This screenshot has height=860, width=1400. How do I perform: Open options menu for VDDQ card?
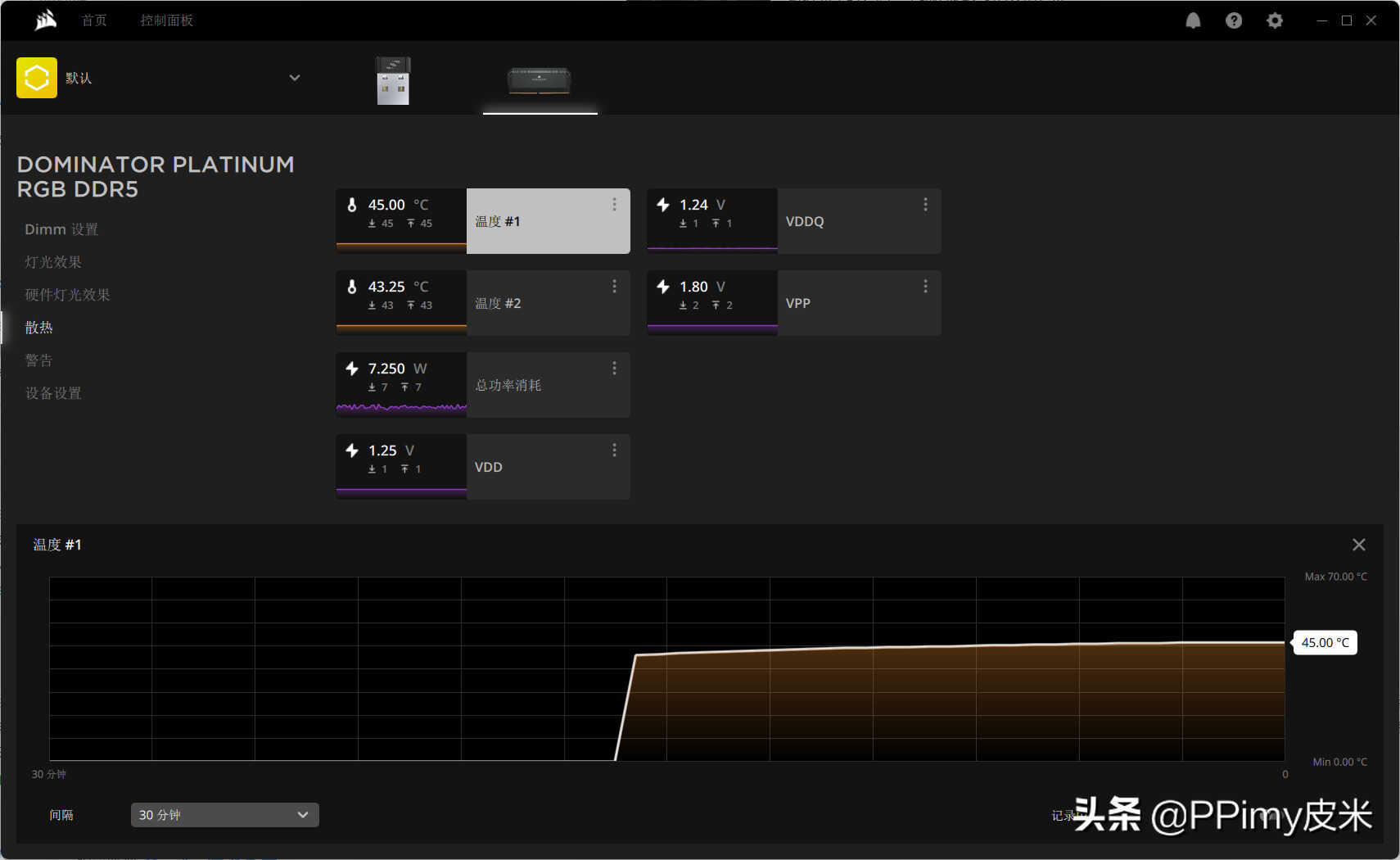925,205
